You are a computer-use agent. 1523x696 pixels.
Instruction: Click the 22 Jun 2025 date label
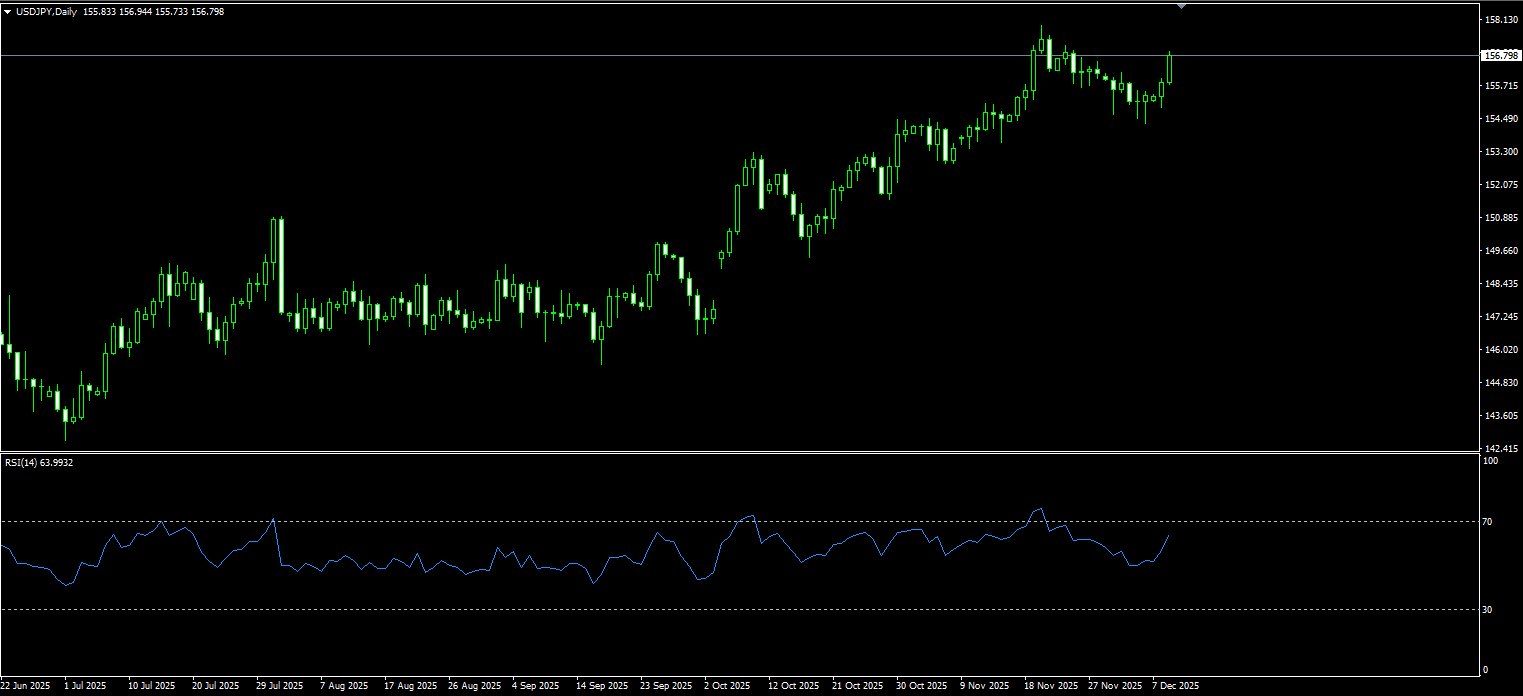click(x=26, y=686)
